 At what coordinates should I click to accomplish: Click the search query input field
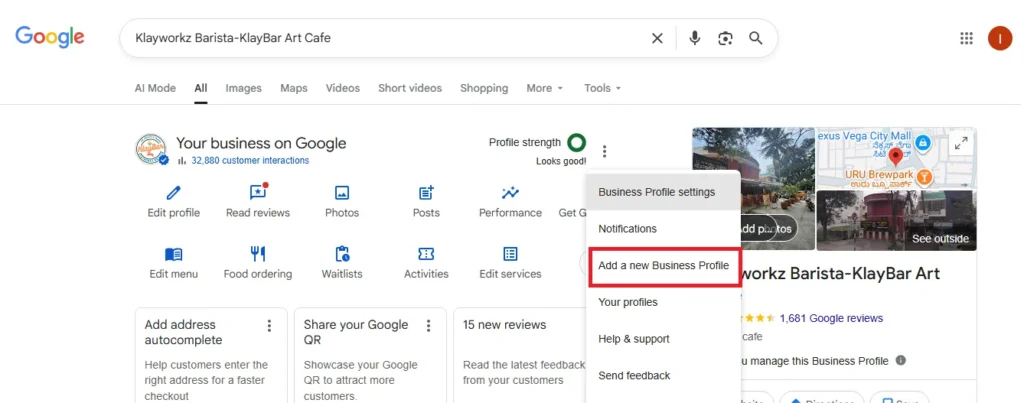click(380, 38)
